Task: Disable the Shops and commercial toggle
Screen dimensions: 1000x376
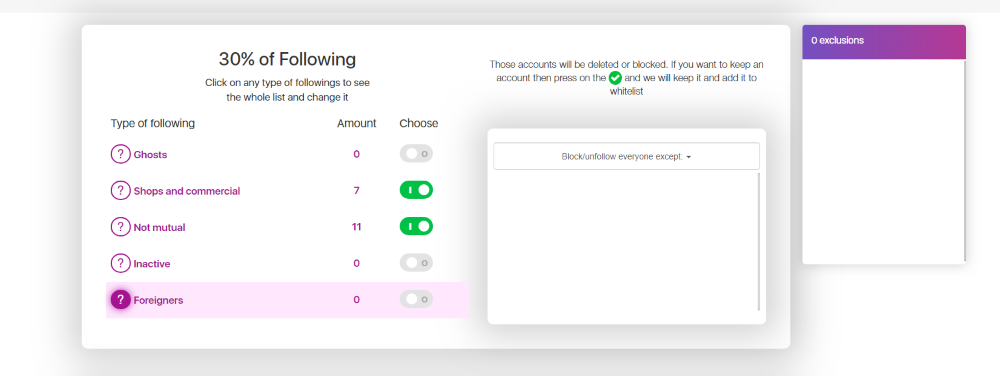Action: click(x=416, y=190)
